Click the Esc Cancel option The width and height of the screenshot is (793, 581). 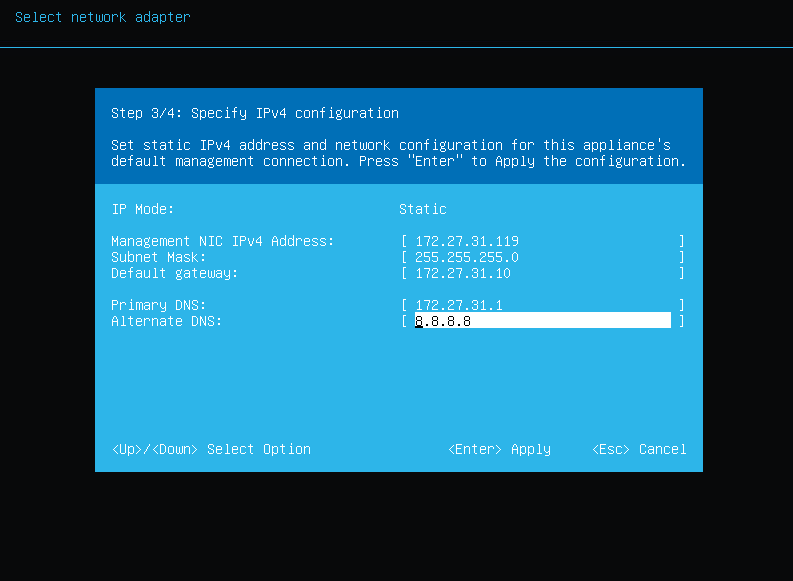639,450
